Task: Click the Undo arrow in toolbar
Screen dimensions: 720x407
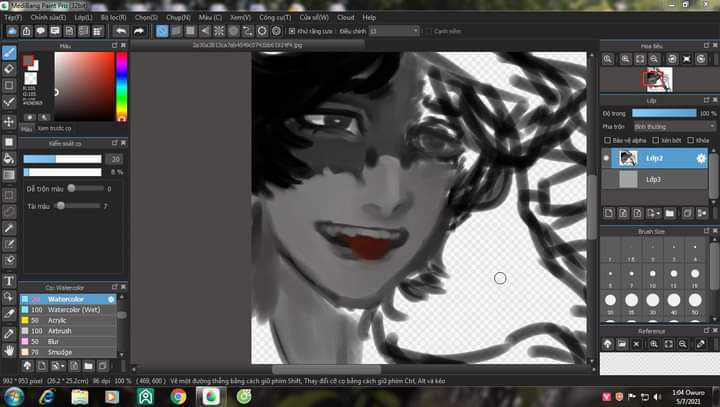Action: tap(121, 31)
